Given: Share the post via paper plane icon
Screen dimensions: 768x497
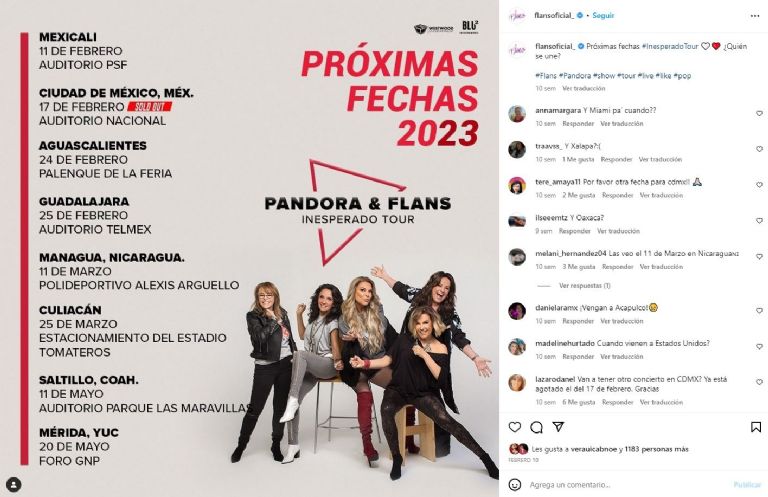Looking at the screenshot, I should (x=558, y=427).
